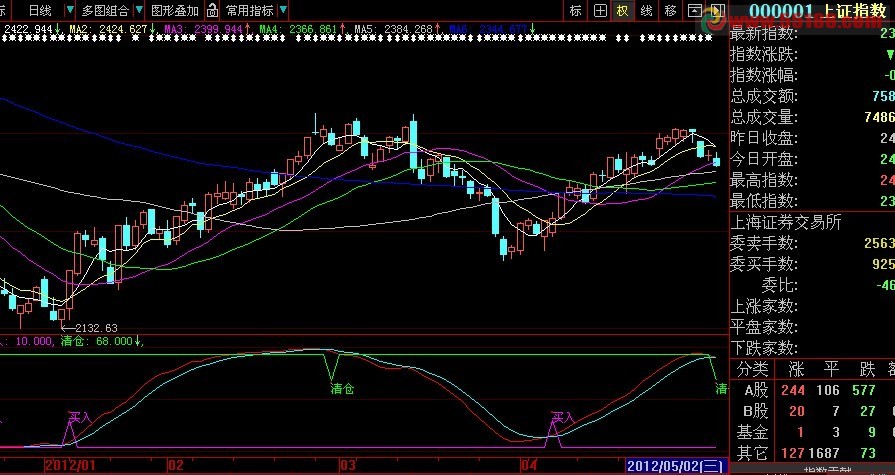This screenshot has height=475, width=895.
Task: Click the 今日开盘 row label
Action: point(764,159)
